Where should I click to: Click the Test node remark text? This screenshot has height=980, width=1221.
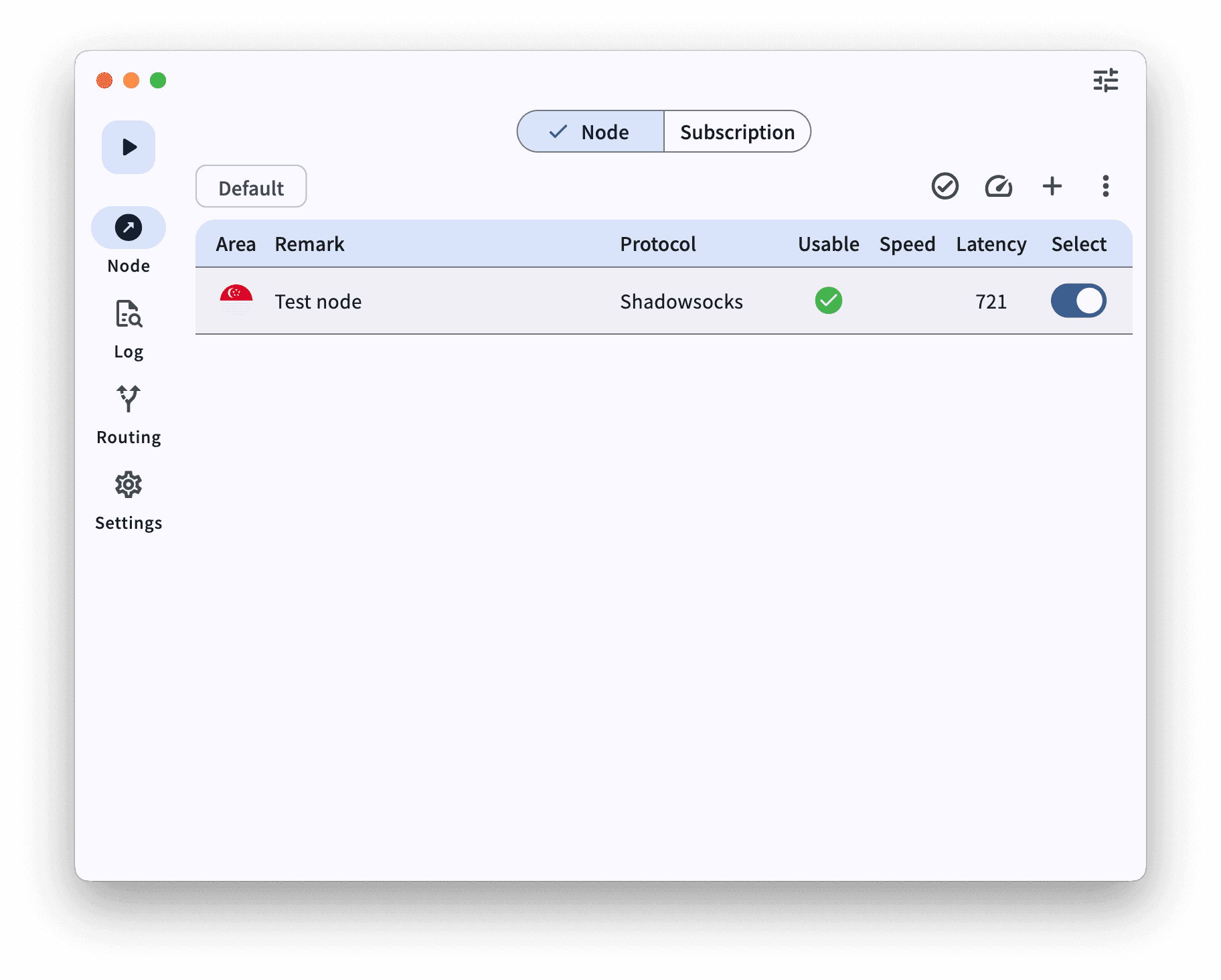pyautogui.click(x=318, y=302)
